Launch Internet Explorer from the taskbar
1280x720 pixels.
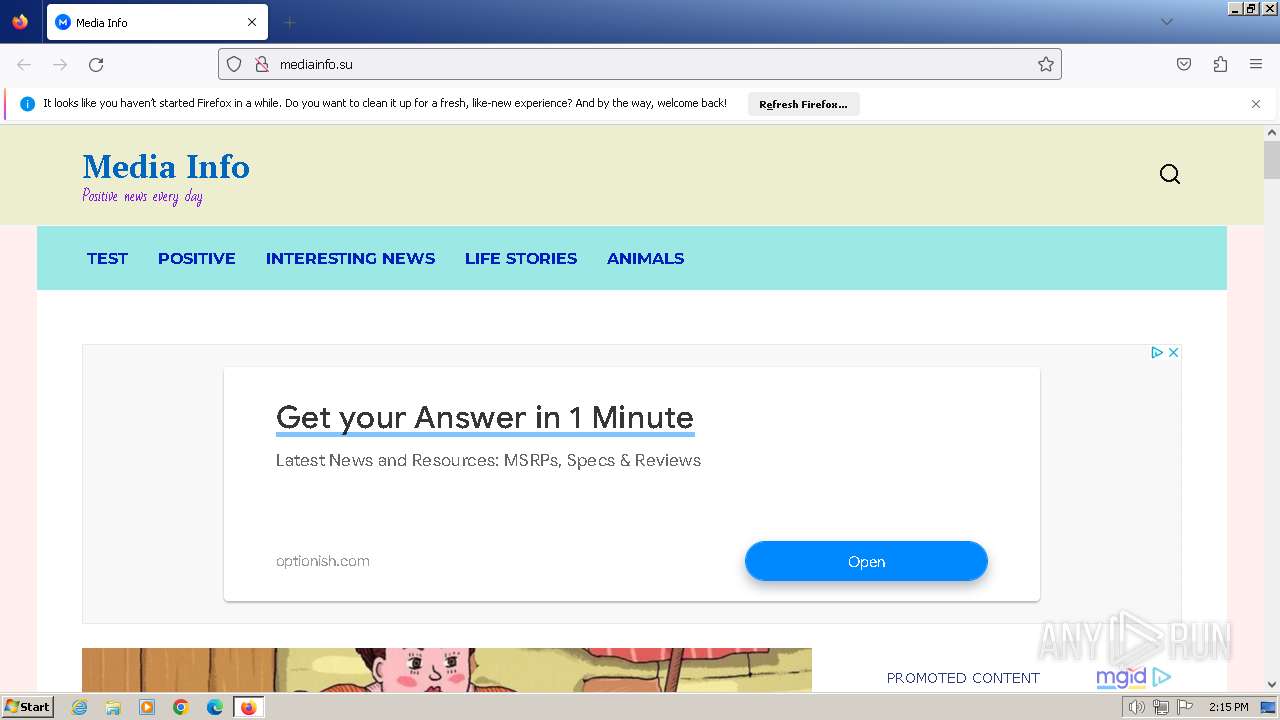tap(80, 707)
